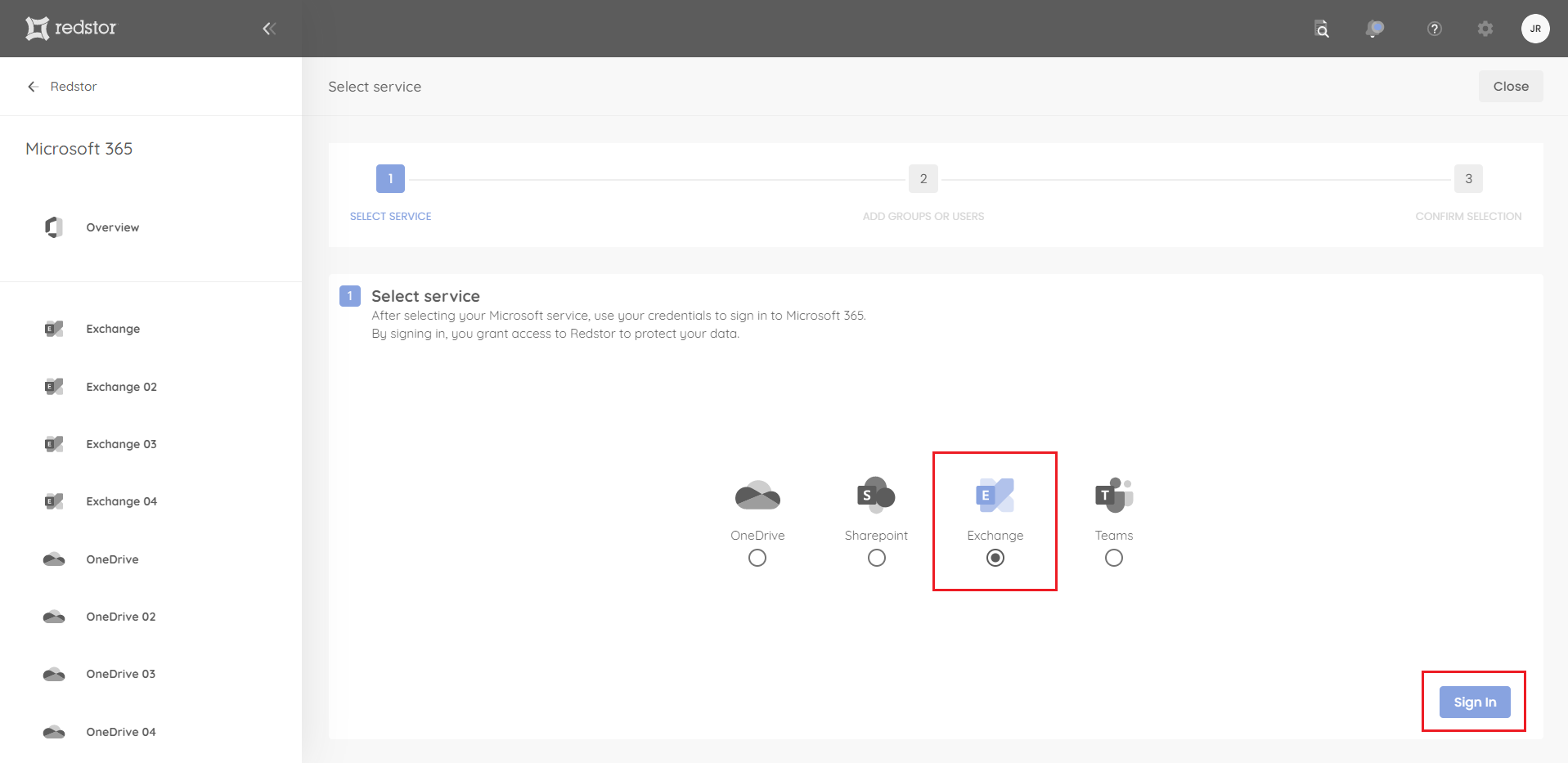Open the help question mark icon

click(x=1434, y=29)
